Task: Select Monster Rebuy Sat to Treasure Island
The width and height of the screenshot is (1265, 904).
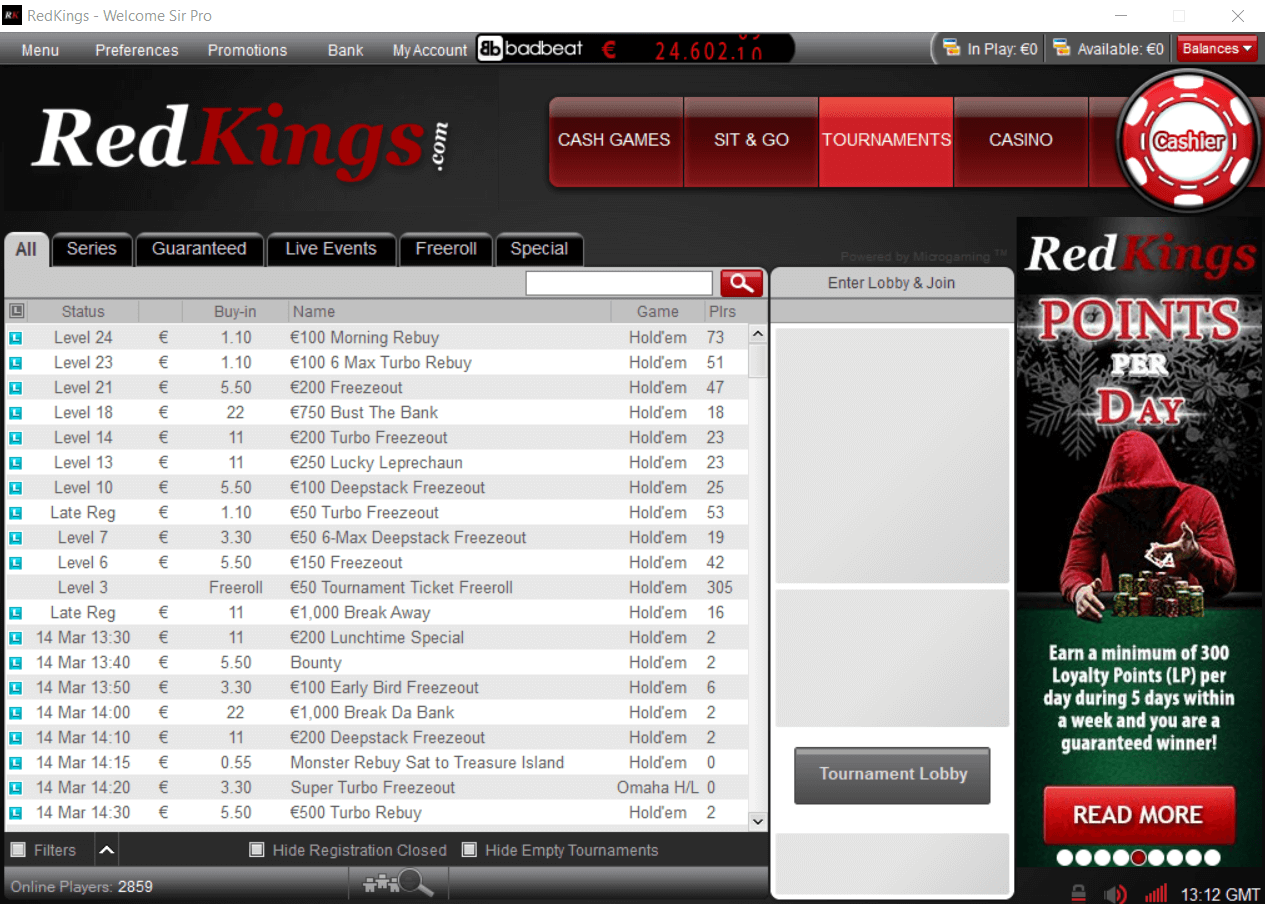Action: point(376,763)
